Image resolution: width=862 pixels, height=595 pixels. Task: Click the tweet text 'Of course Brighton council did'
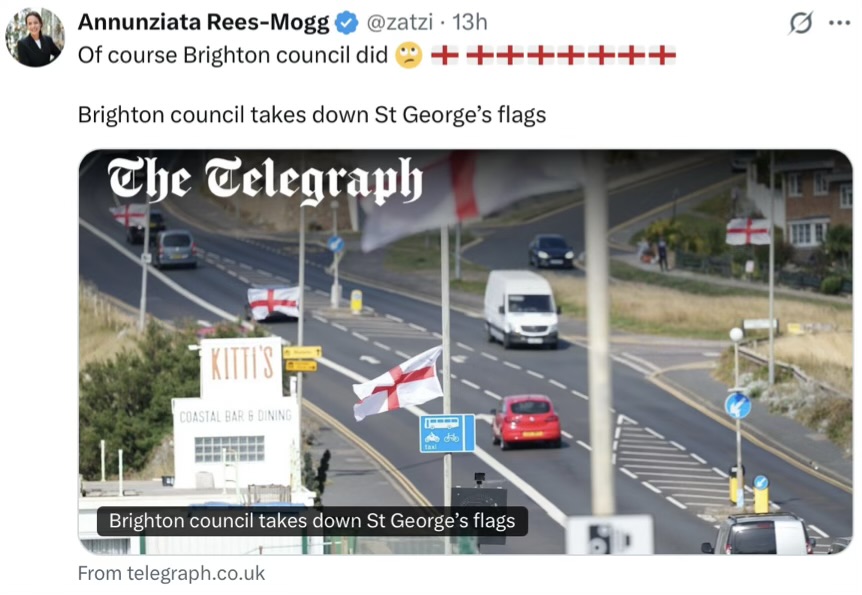[x=233, y=55]
